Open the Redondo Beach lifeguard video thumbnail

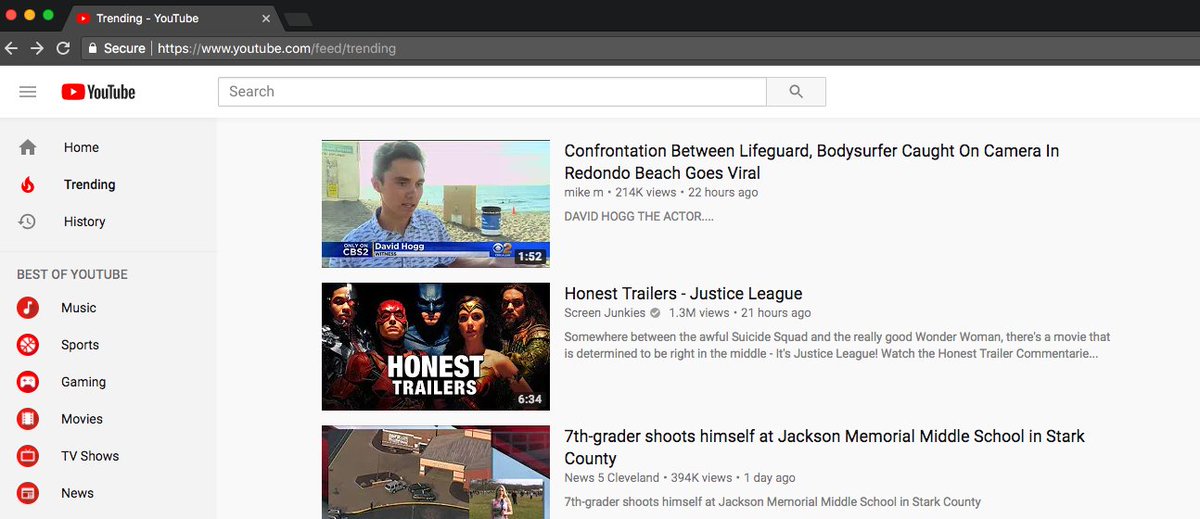435,204
